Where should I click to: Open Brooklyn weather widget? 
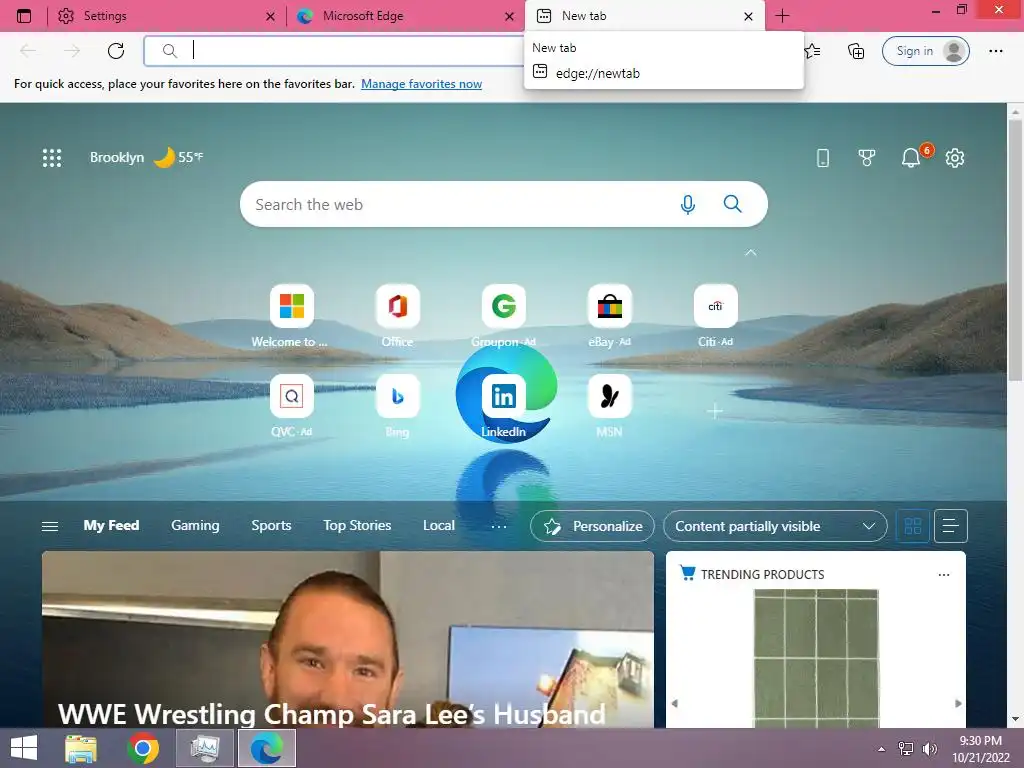(146, 157)
